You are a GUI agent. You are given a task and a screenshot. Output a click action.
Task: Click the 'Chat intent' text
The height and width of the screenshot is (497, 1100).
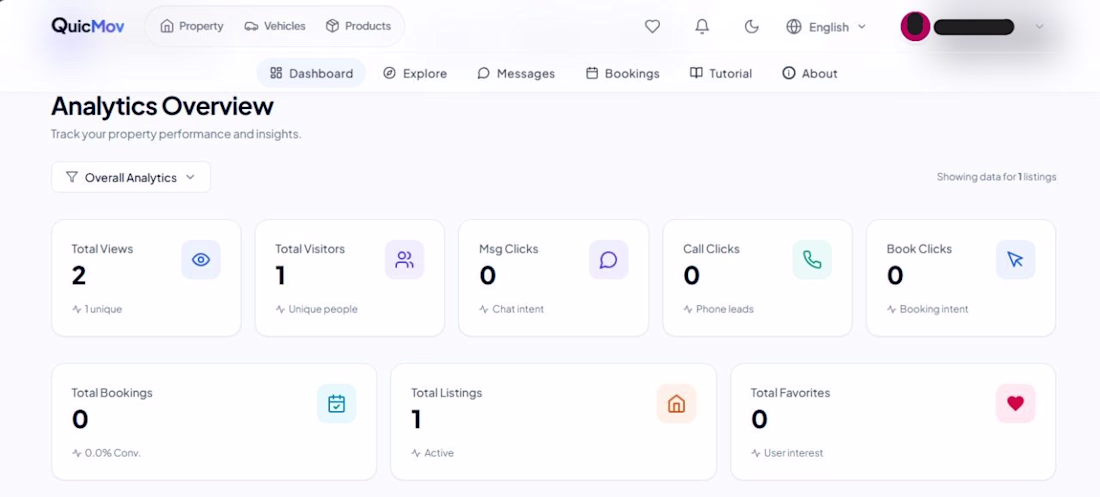(518, 309)
